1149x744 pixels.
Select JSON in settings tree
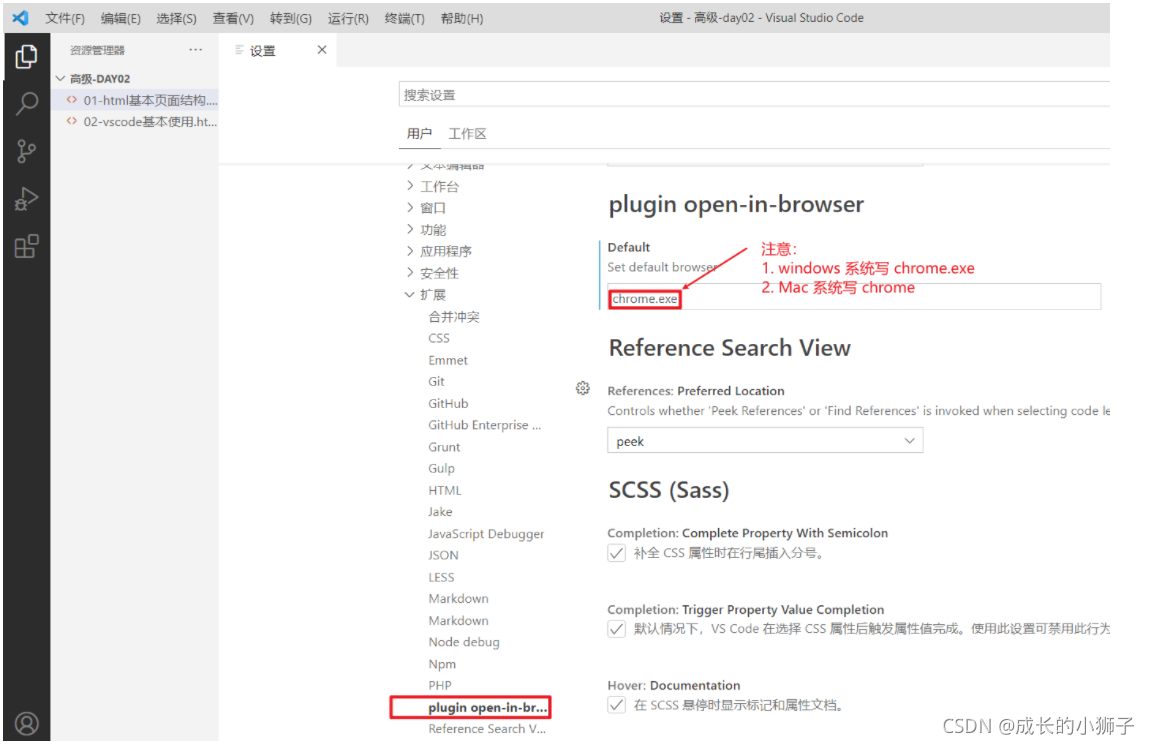443,555
